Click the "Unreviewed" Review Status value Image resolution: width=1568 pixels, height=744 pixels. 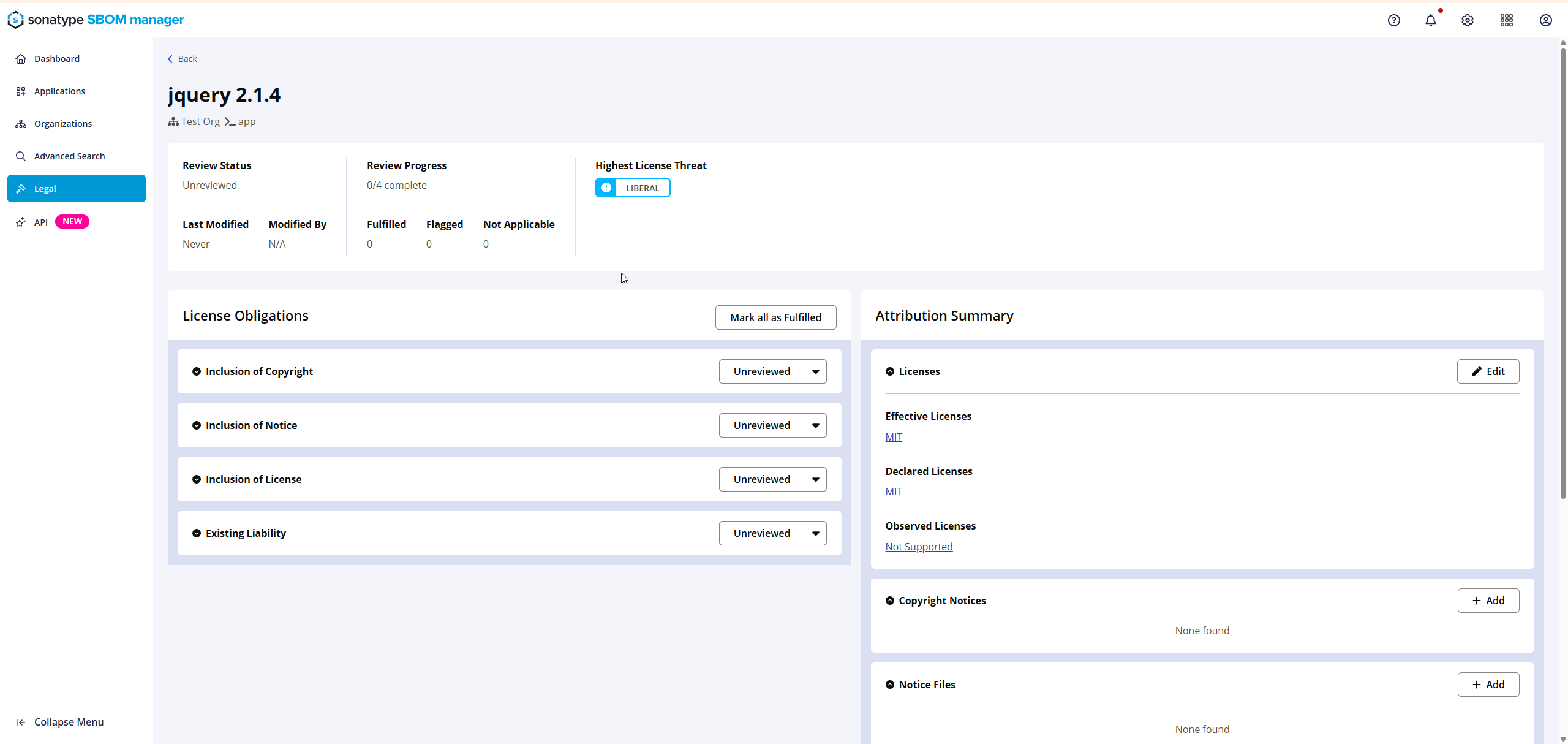(x=209, y=185)
